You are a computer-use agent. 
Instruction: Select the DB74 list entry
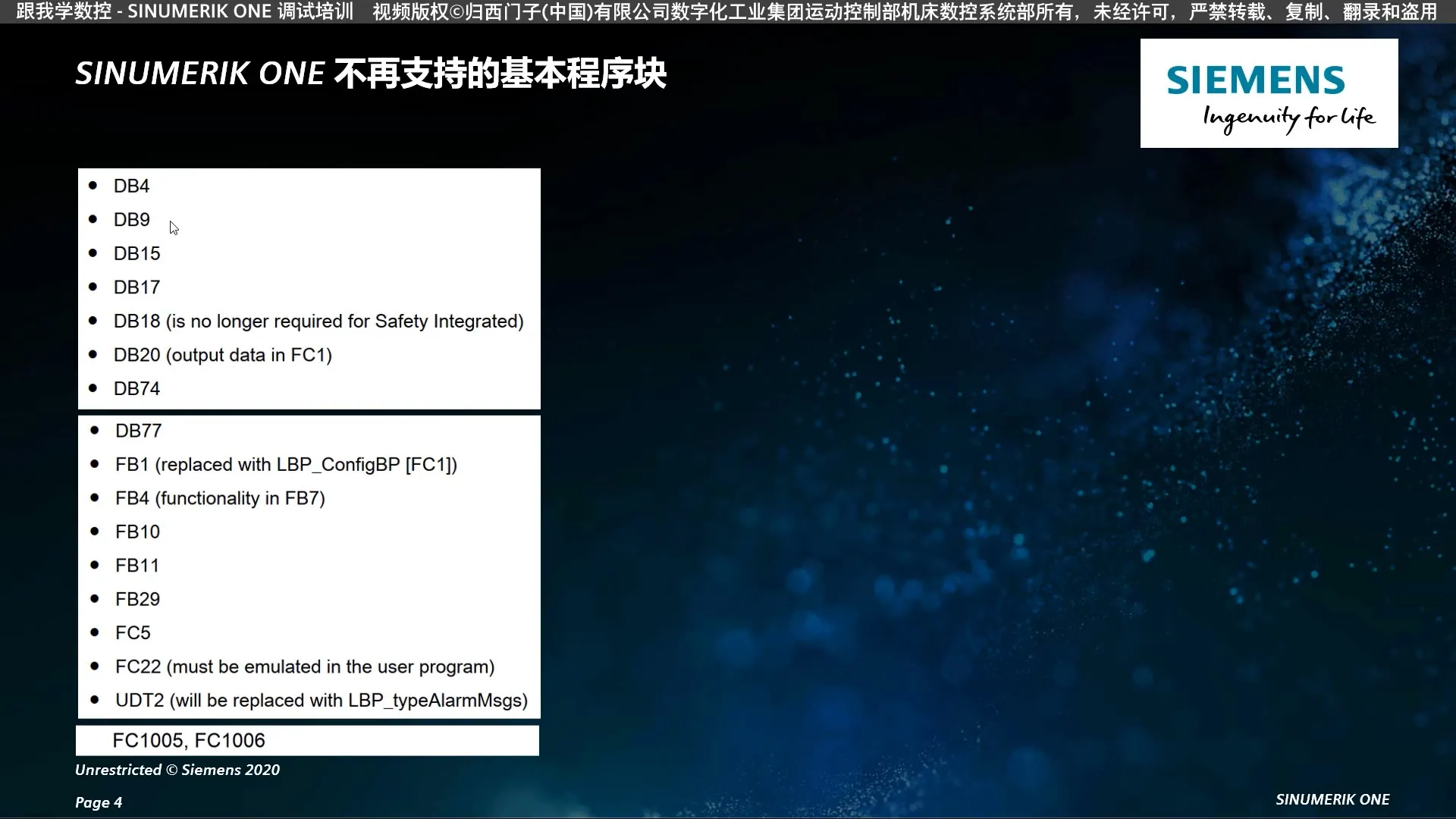click(x=137, y=388)
